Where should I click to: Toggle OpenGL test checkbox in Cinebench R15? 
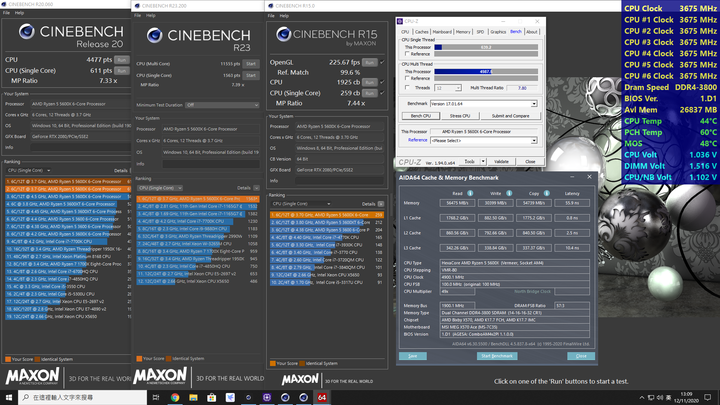pyautogui.click(x=382, y=62)
